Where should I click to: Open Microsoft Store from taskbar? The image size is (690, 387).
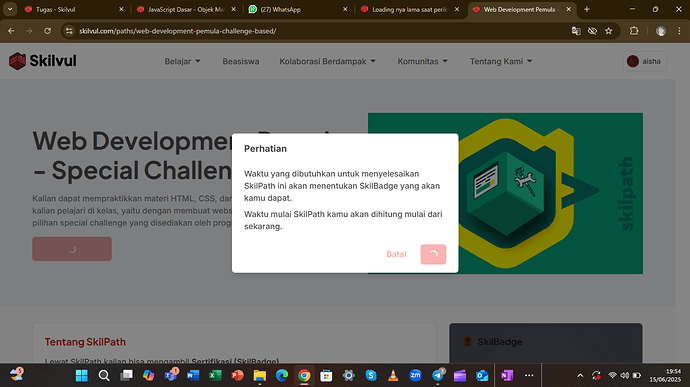pos(327,376)
